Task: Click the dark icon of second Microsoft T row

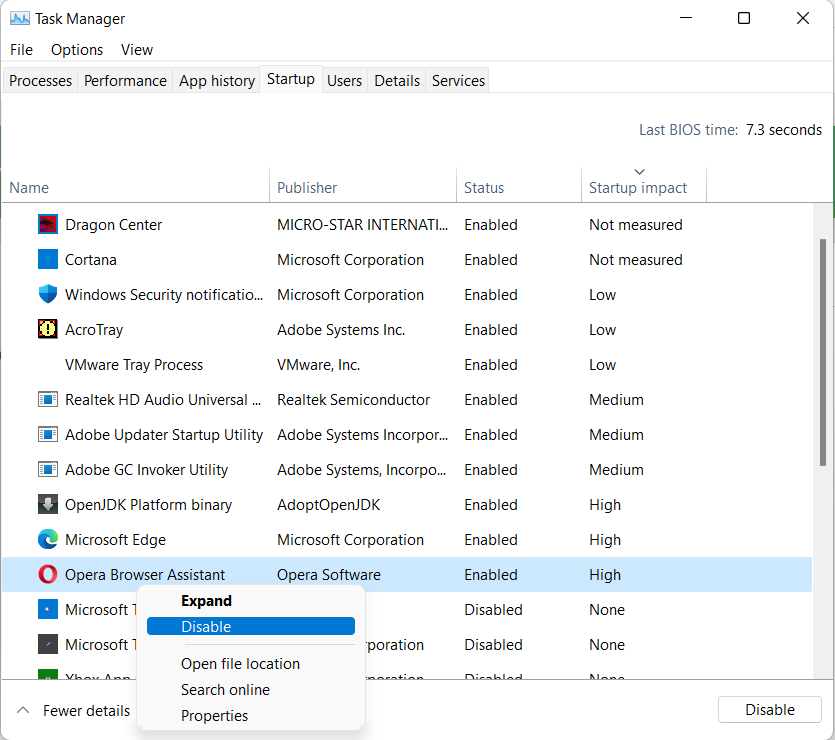Action: click(x=48, y=644)
